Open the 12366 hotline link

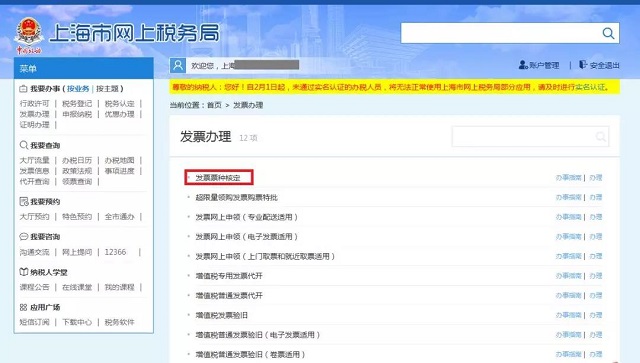pos(115,252)
